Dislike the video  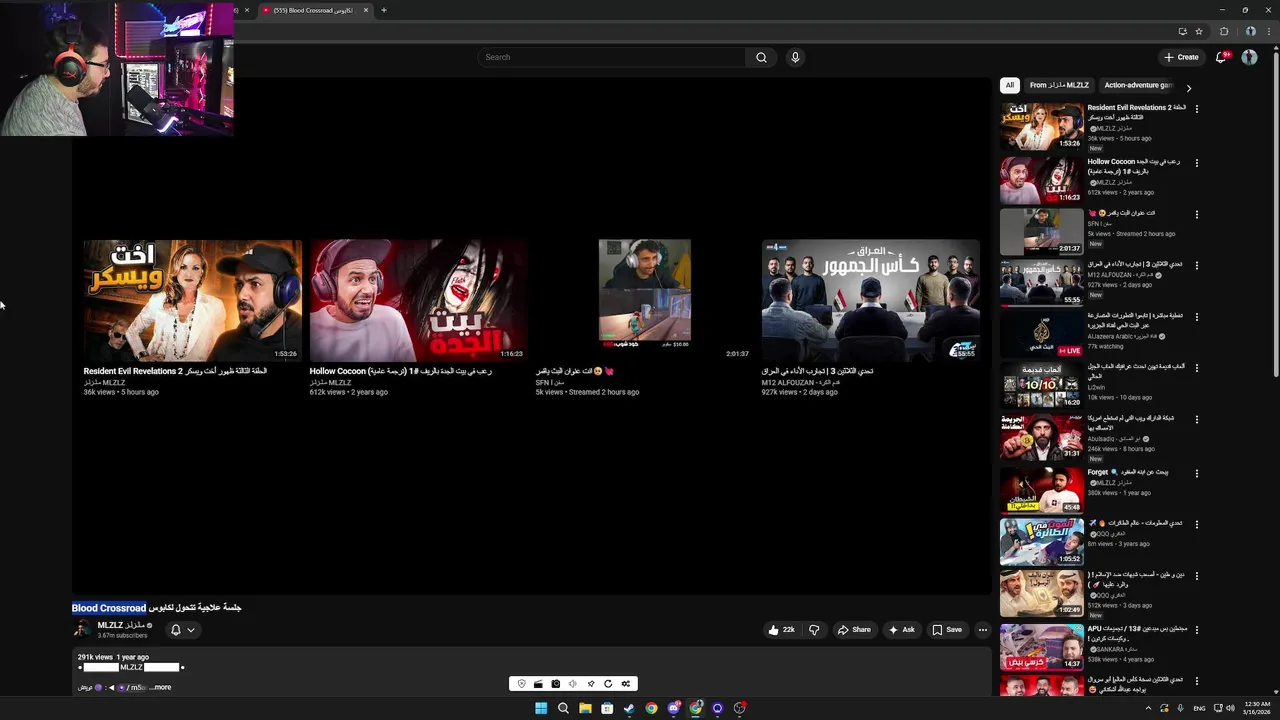point(814,630)
